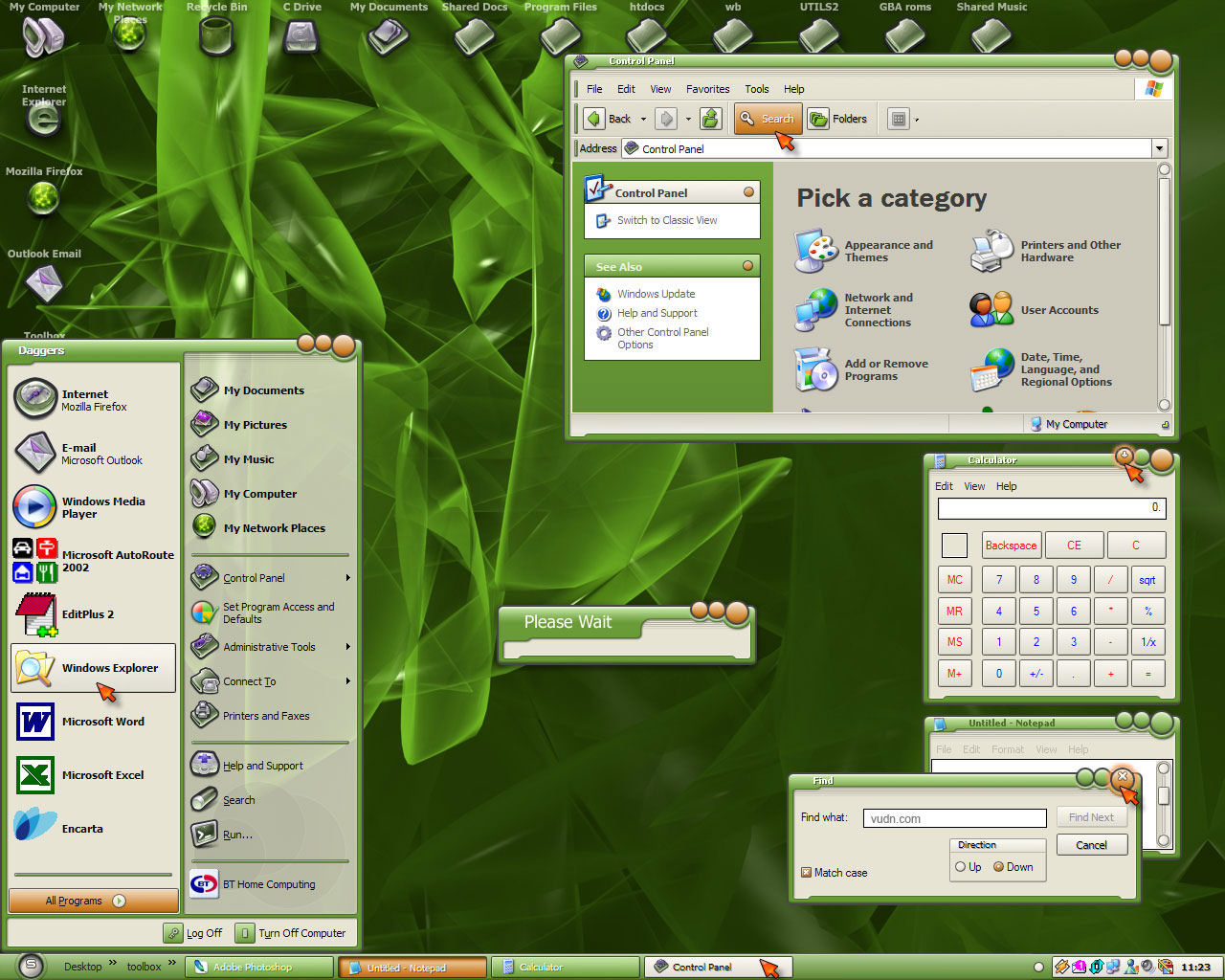Open the Edit menu in Calculator

944,486
